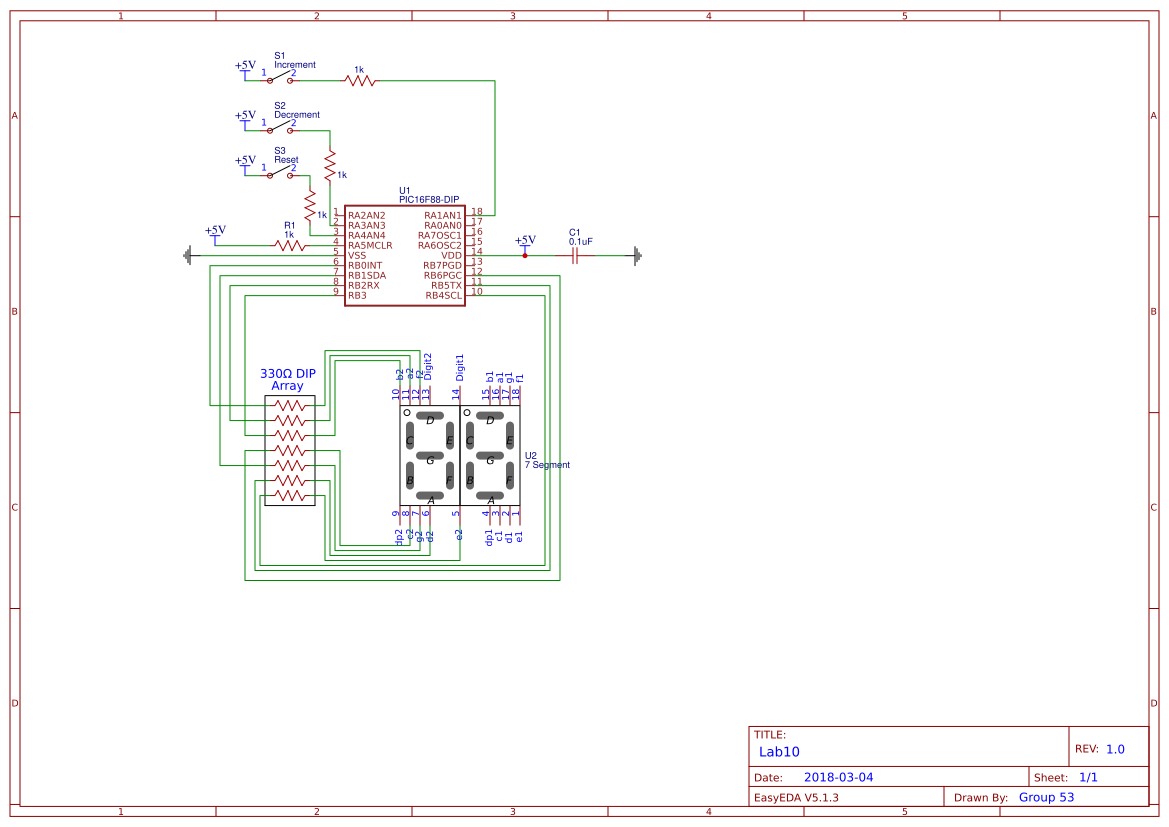Image resolution: width=1169 pixels, height=827 pixels.
Task: Click the 0.1uF capacitor C1 symbol
Action: click(573, 255)
